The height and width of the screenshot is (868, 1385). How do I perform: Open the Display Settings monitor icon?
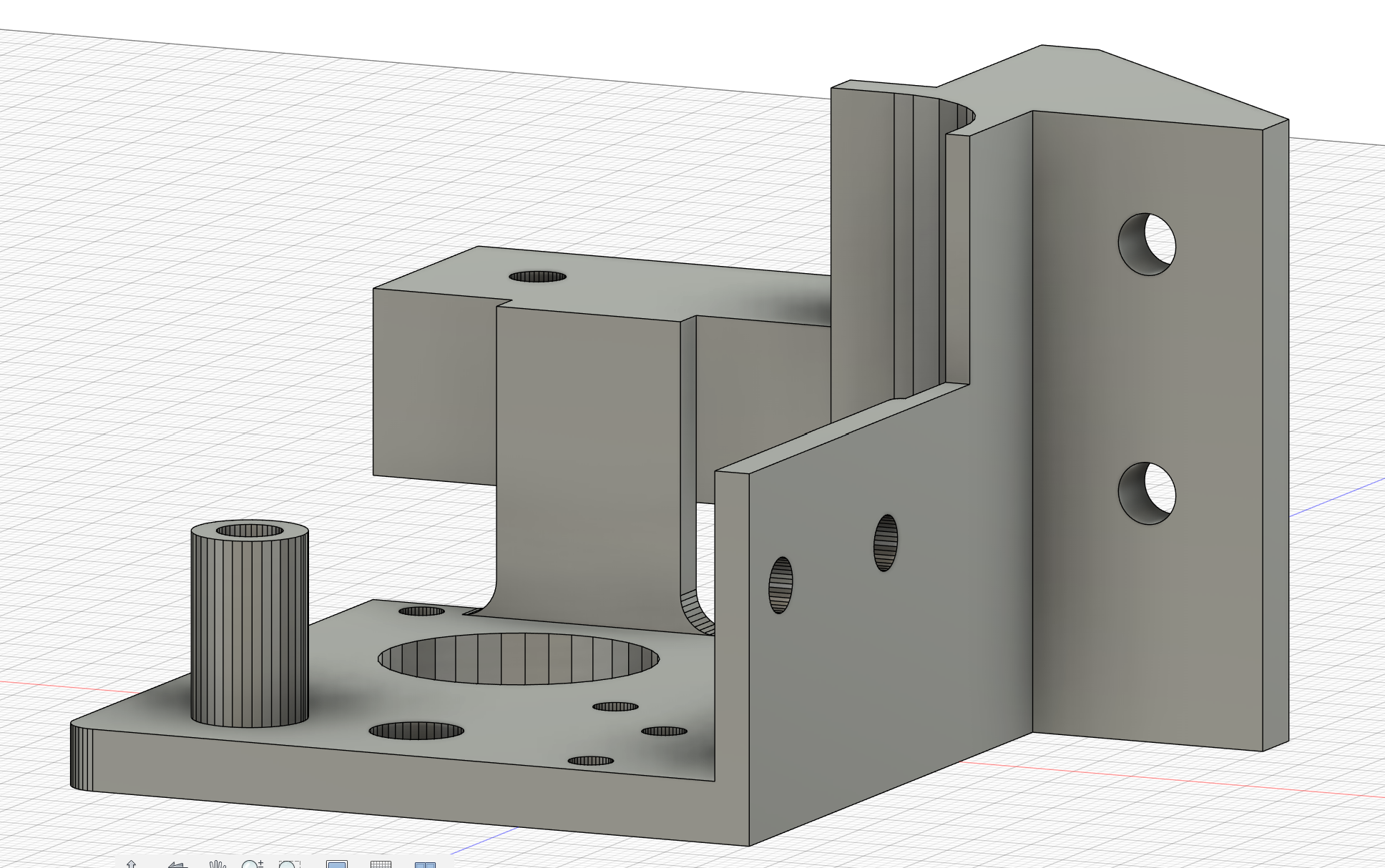click(336, 864)
